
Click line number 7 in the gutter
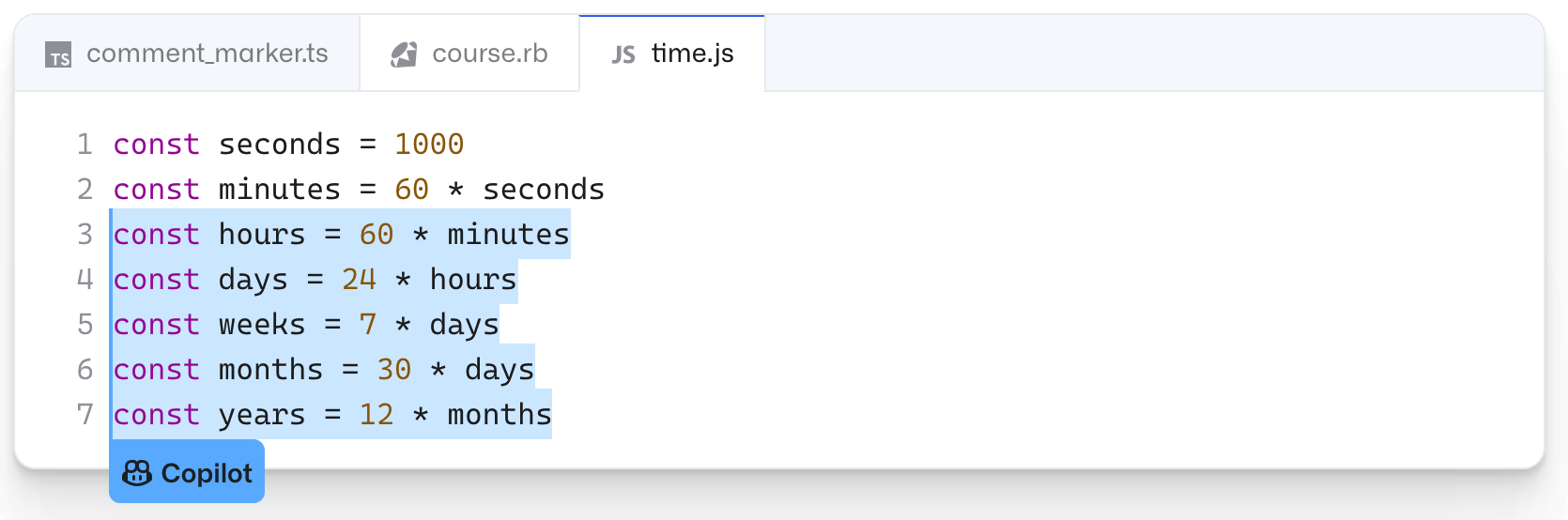pyautogui.click(x=85, y=414)
